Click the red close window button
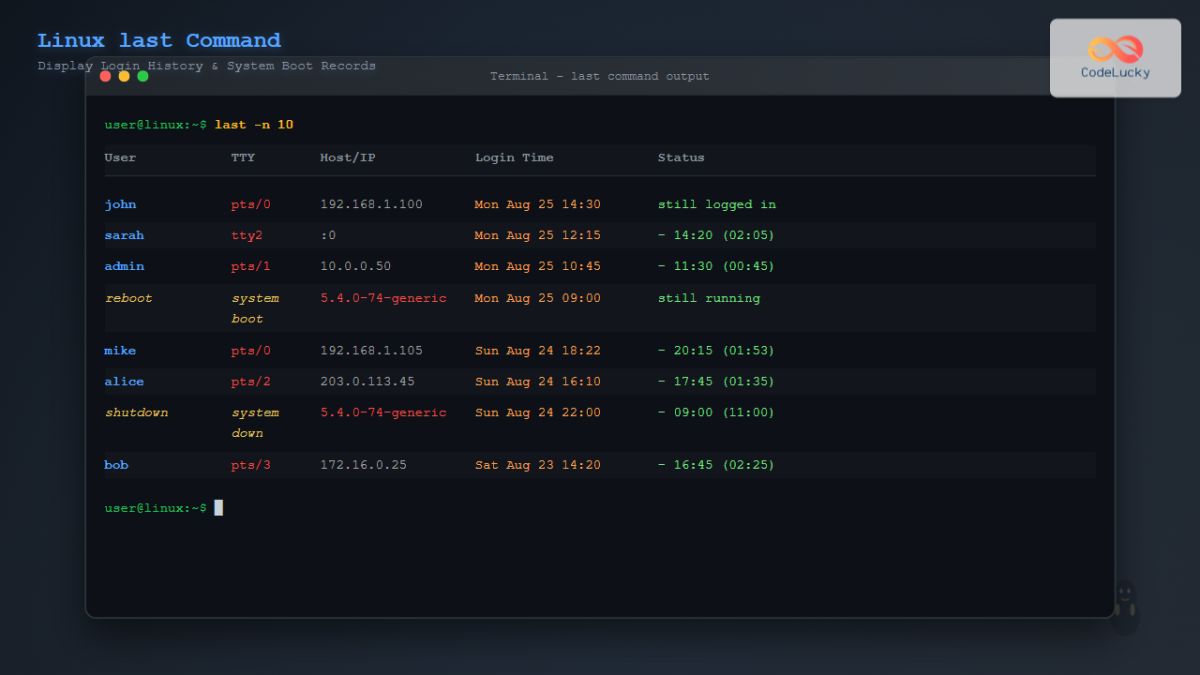The image size is (1200, 675). click(x=105, y=76)
